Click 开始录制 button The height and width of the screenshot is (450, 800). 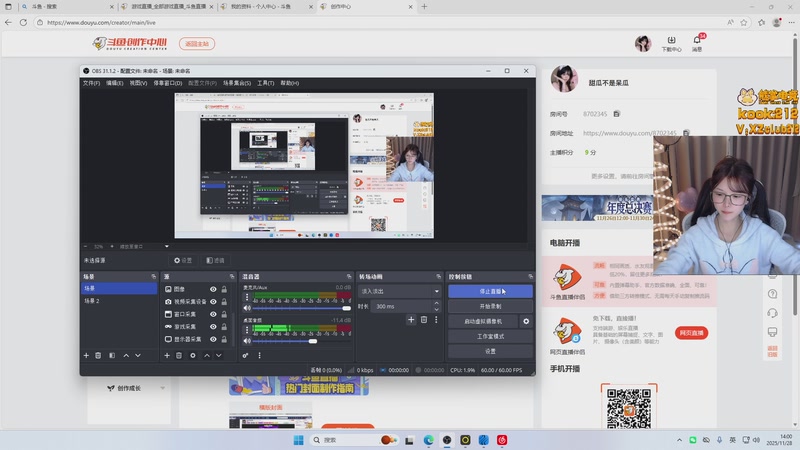pyautogui.click(x=490, y=306)
